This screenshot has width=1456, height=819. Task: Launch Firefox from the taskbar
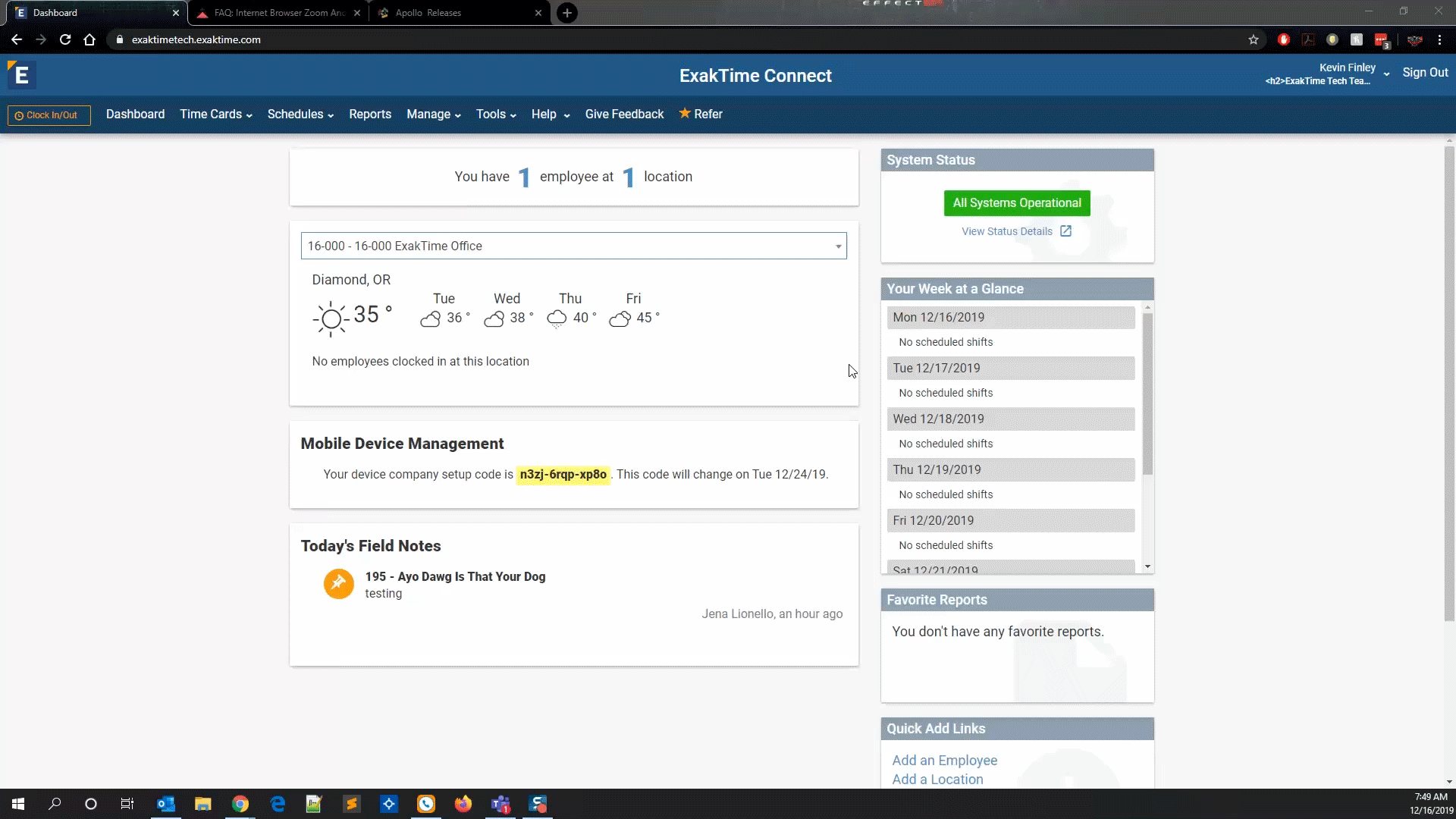click(463, 804)
